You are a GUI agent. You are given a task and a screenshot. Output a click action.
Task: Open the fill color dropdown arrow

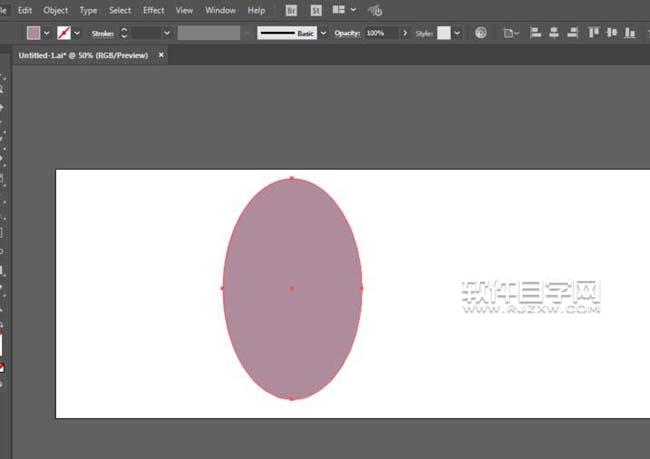pyautogui.click(x=47, y=33)
